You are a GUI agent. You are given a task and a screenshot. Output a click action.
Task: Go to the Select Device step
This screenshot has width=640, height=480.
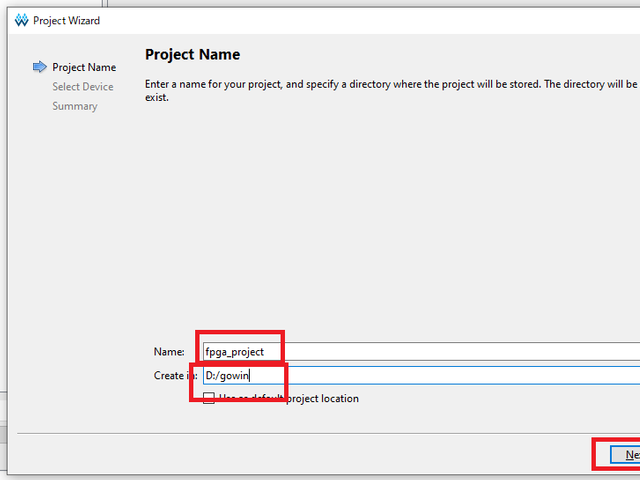tap(83, 87)
